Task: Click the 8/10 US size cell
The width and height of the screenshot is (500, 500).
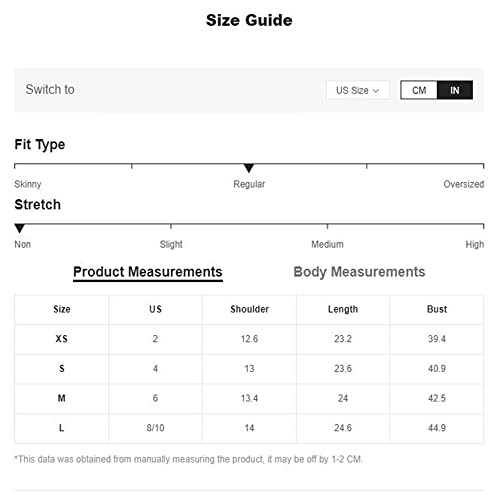Action: (x=155, y=428)
